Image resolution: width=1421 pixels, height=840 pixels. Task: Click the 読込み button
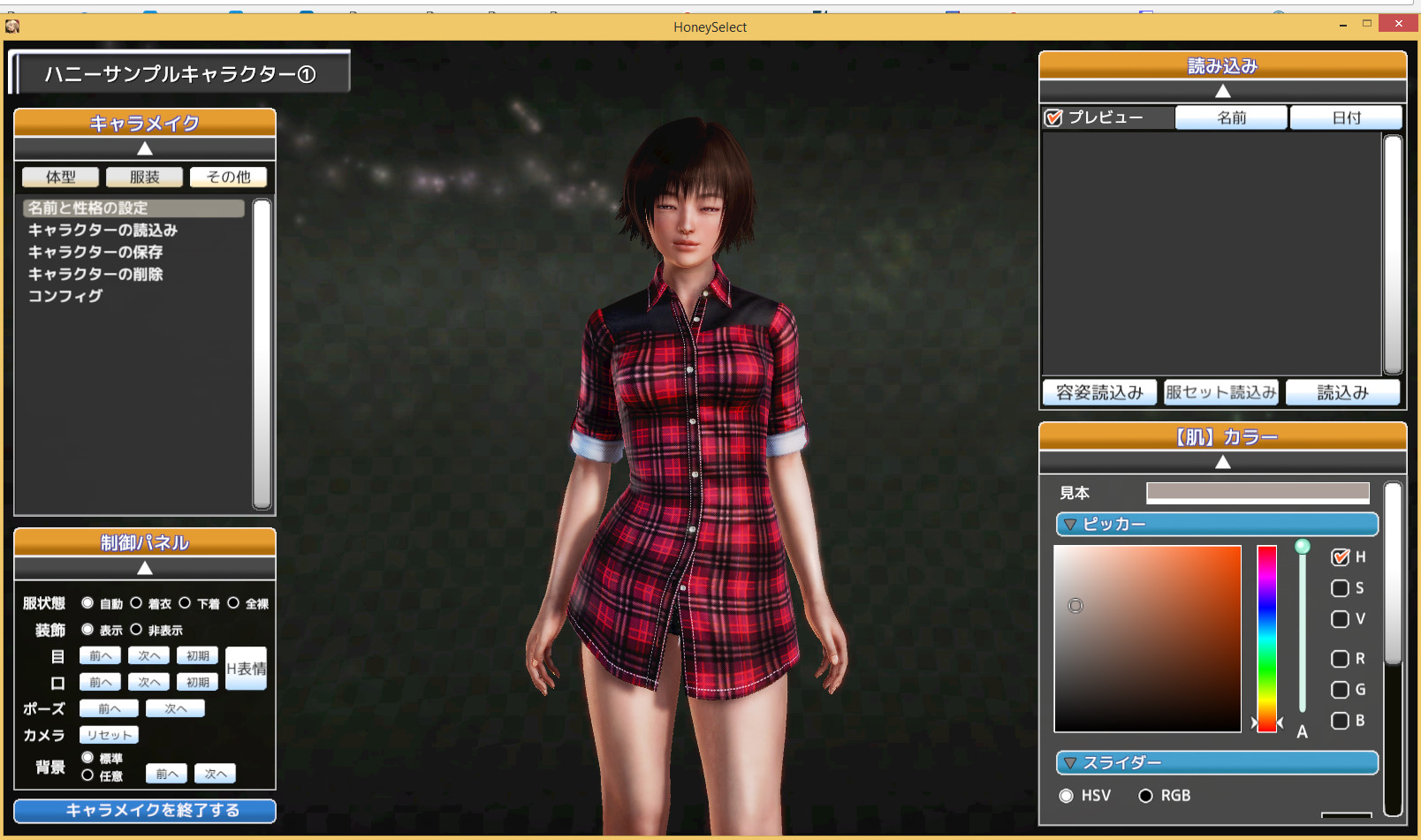1343,392
